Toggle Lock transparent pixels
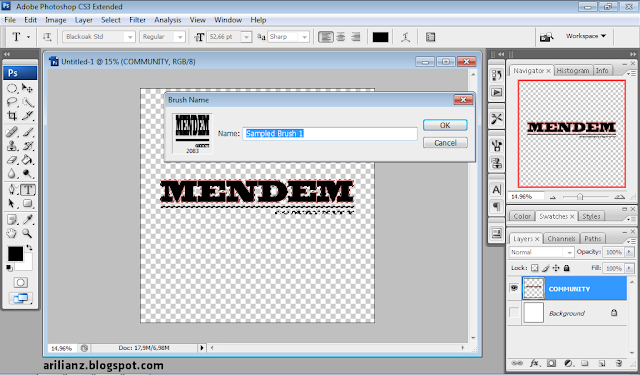 (x=535, y=268)
